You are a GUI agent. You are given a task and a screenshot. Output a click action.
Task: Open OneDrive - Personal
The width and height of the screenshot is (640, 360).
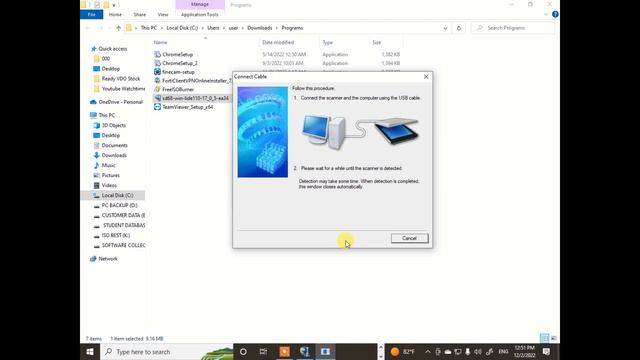pyautogui.click(x=120, y=102)
